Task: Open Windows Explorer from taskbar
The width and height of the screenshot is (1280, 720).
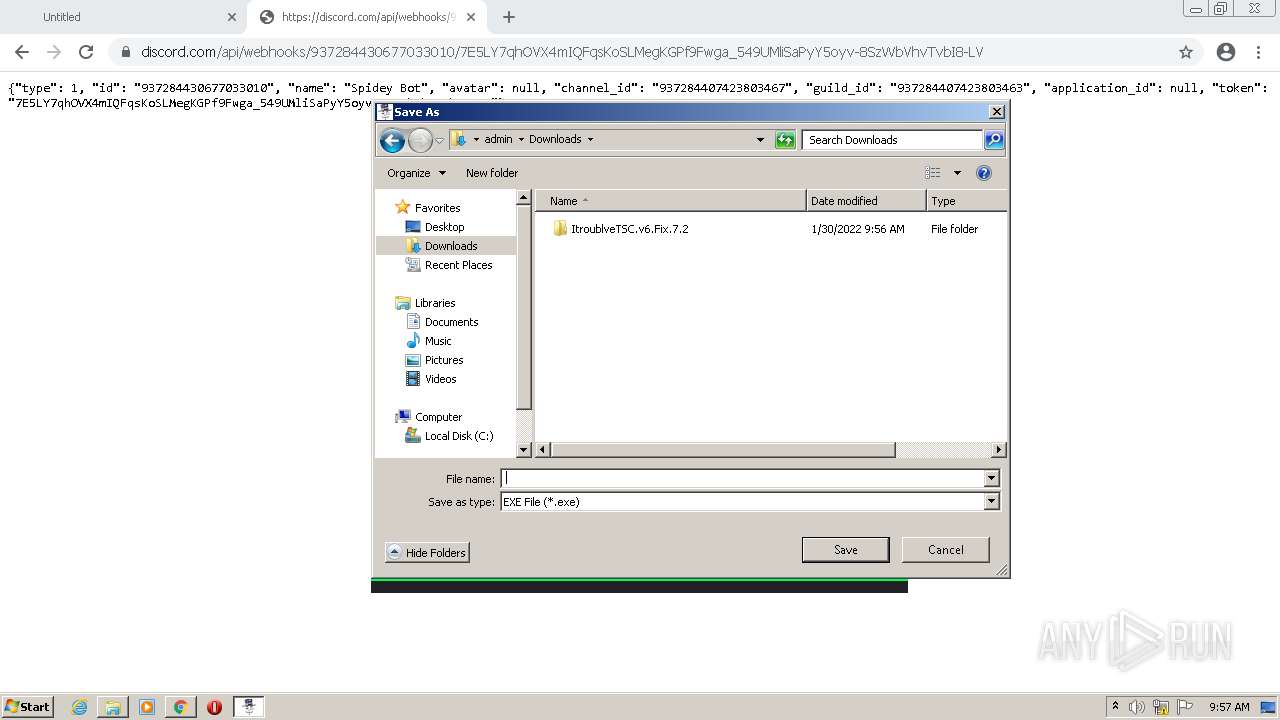Action: [x=113, y=707]
